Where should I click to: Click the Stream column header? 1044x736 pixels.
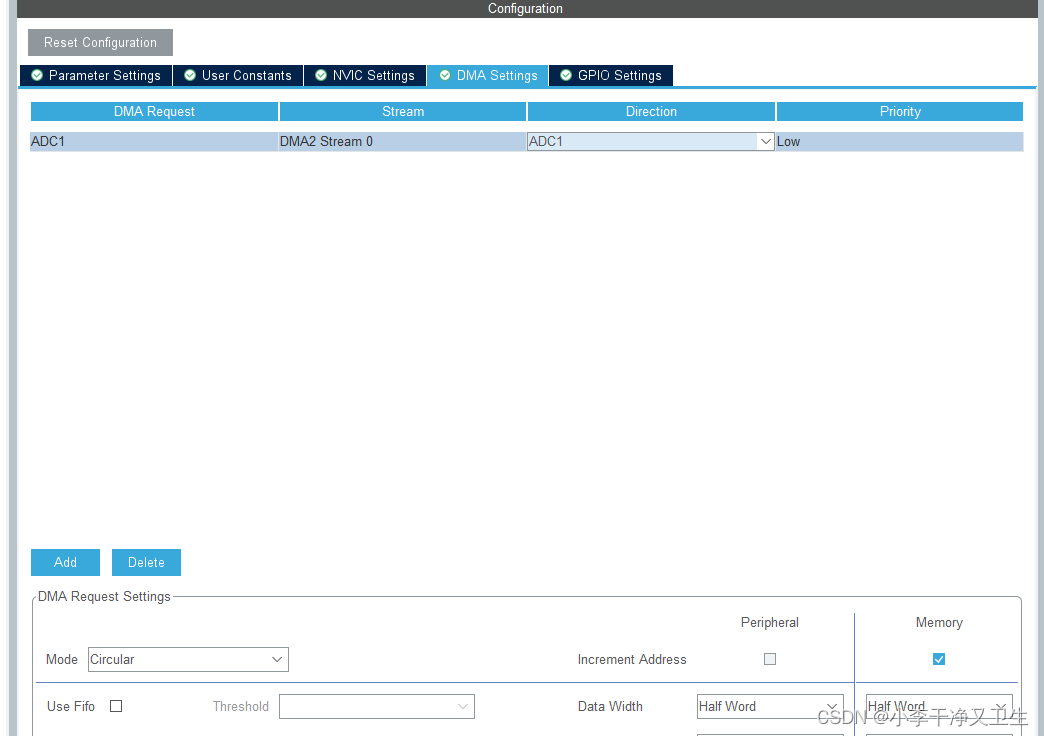coord(403,111)
